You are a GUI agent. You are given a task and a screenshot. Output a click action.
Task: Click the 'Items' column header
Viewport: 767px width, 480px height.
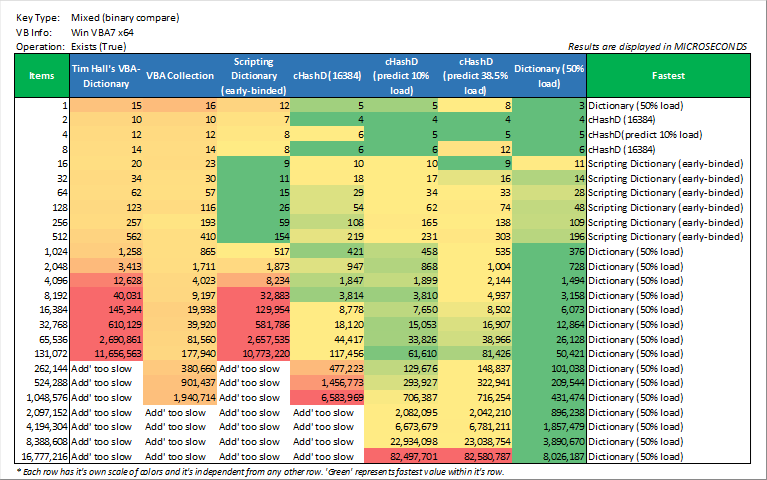(42, 74)
